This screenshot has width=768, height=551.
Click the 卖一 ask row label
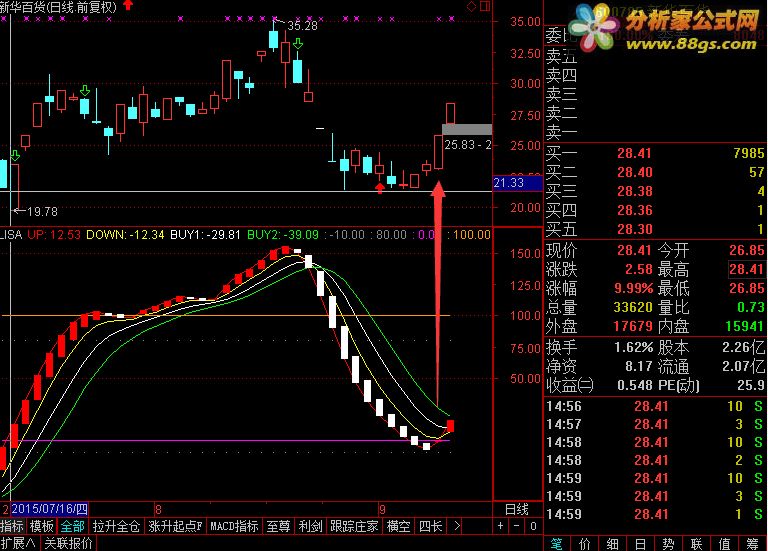pos(561,132)
